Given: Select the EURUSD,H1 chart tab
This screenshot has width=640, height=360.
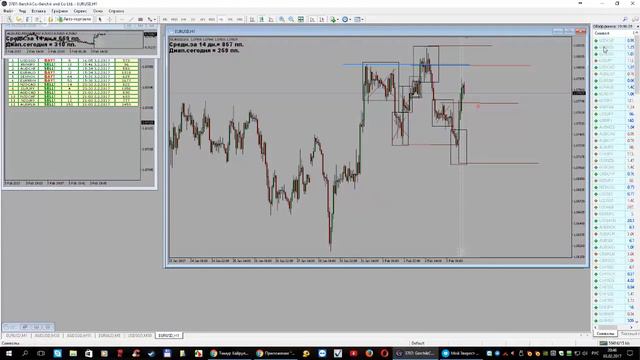Looking at the screenshot, I should (x=169, y=335).
